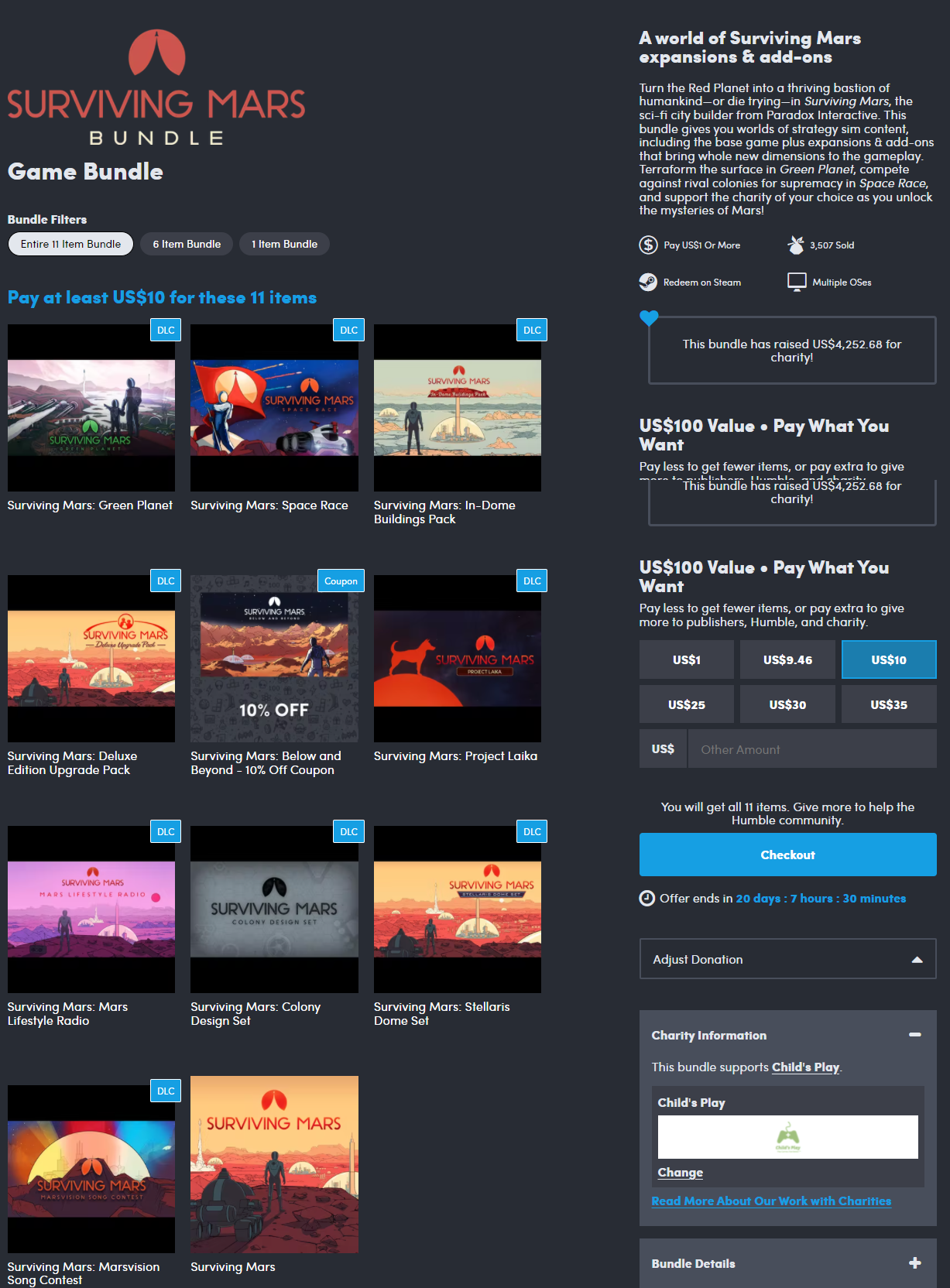
Task: Click the blue heart charity icon
Action: click(x=649, y=317)
